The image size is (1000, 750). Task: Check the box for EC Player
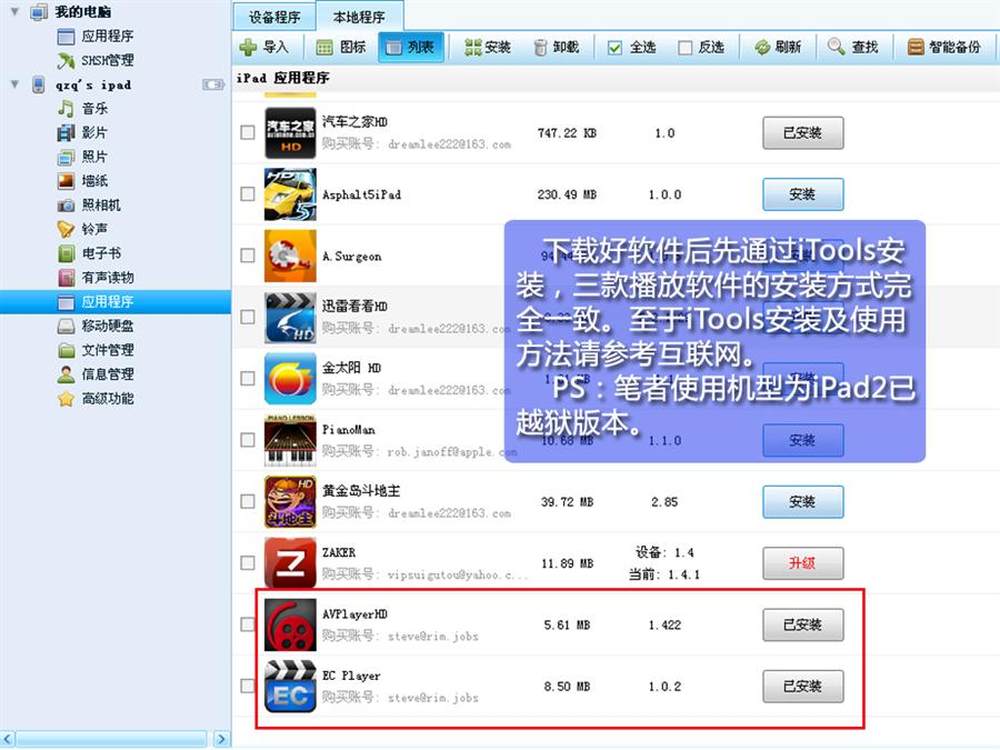247,686
